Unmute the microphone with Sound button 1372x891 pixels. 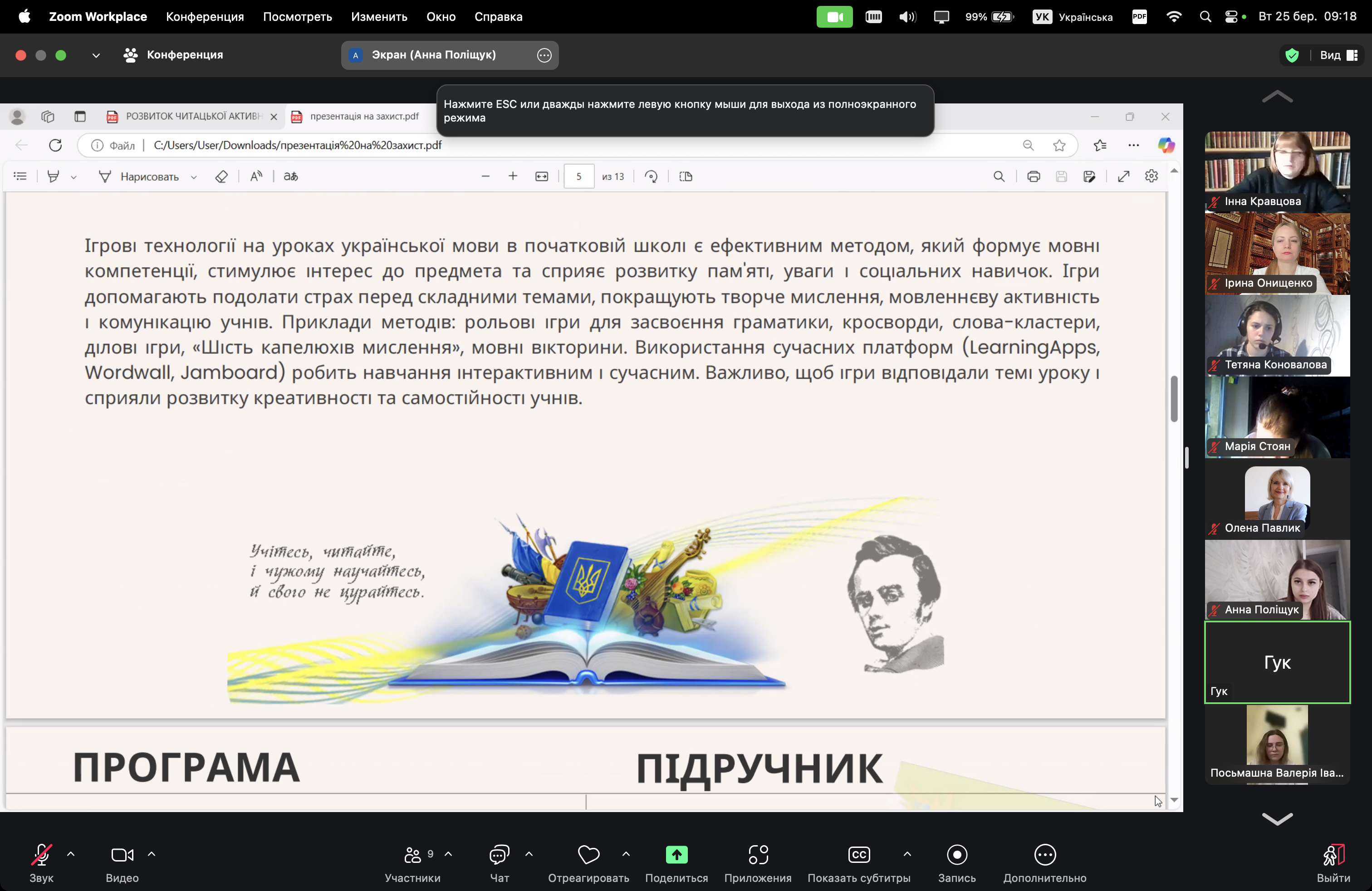[x=41, y=855]
